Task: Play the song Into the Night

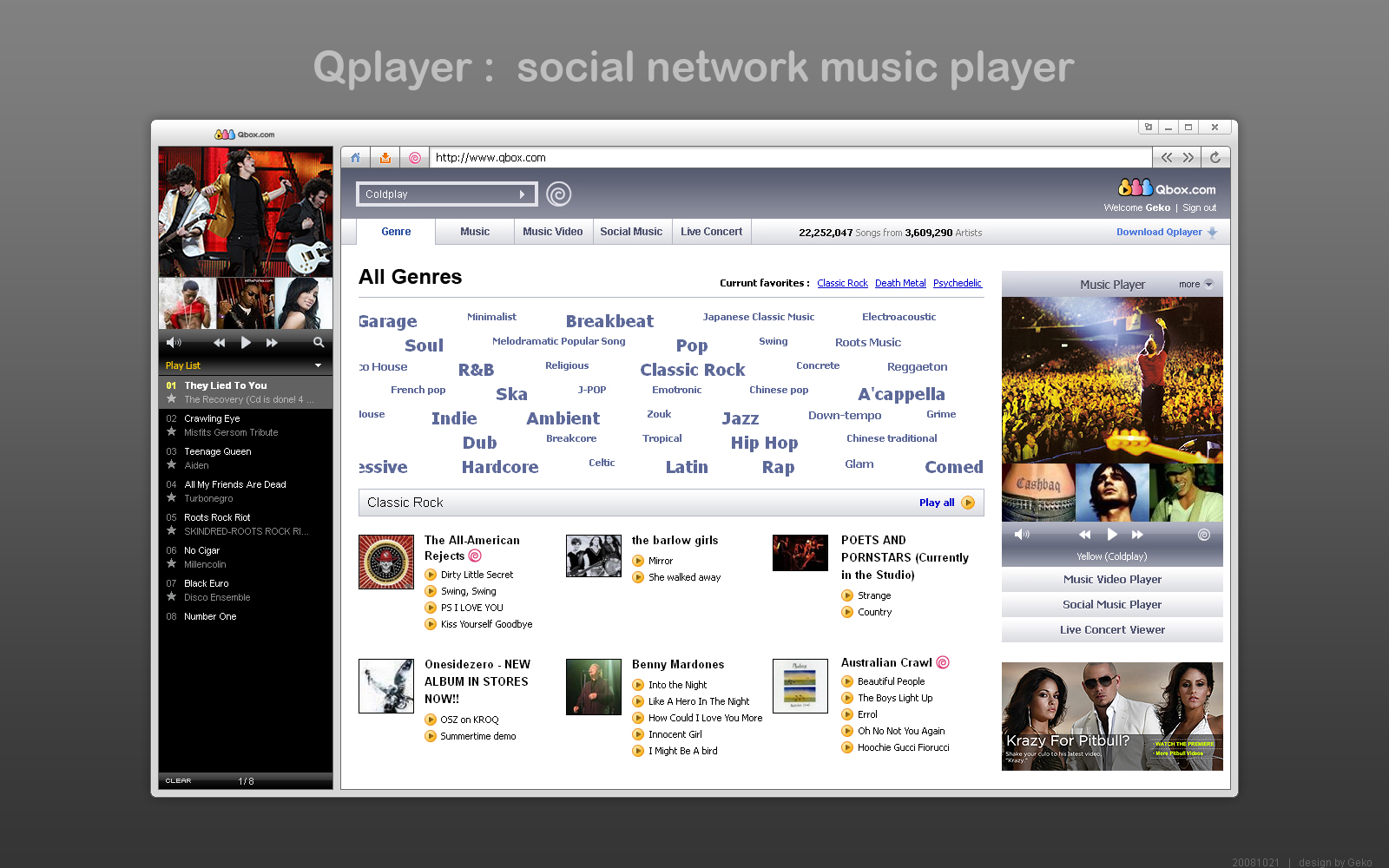Action: point(638,685)
